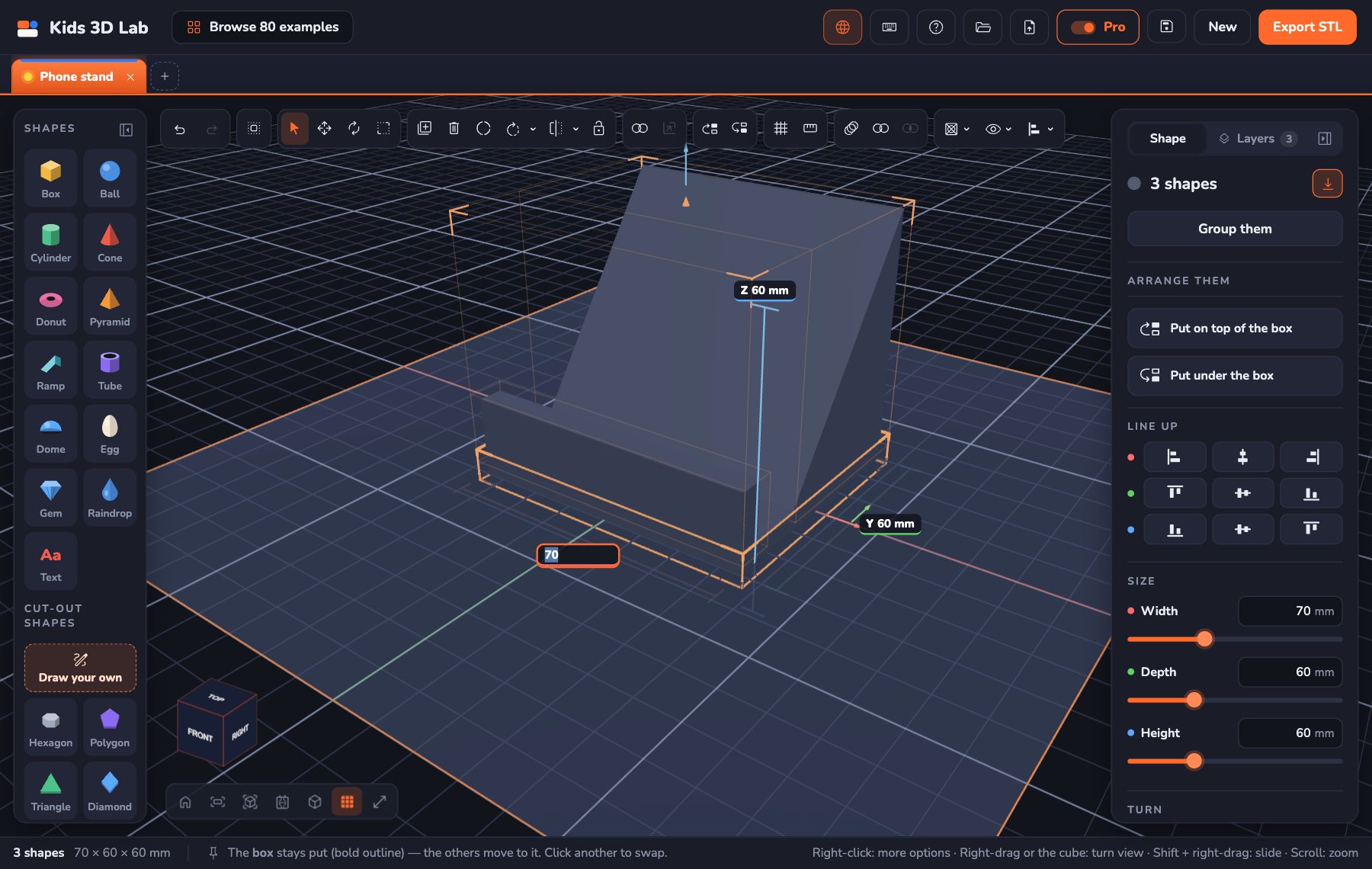
Task: Delete the selection with the trash icon
Action: coord(454,129)
